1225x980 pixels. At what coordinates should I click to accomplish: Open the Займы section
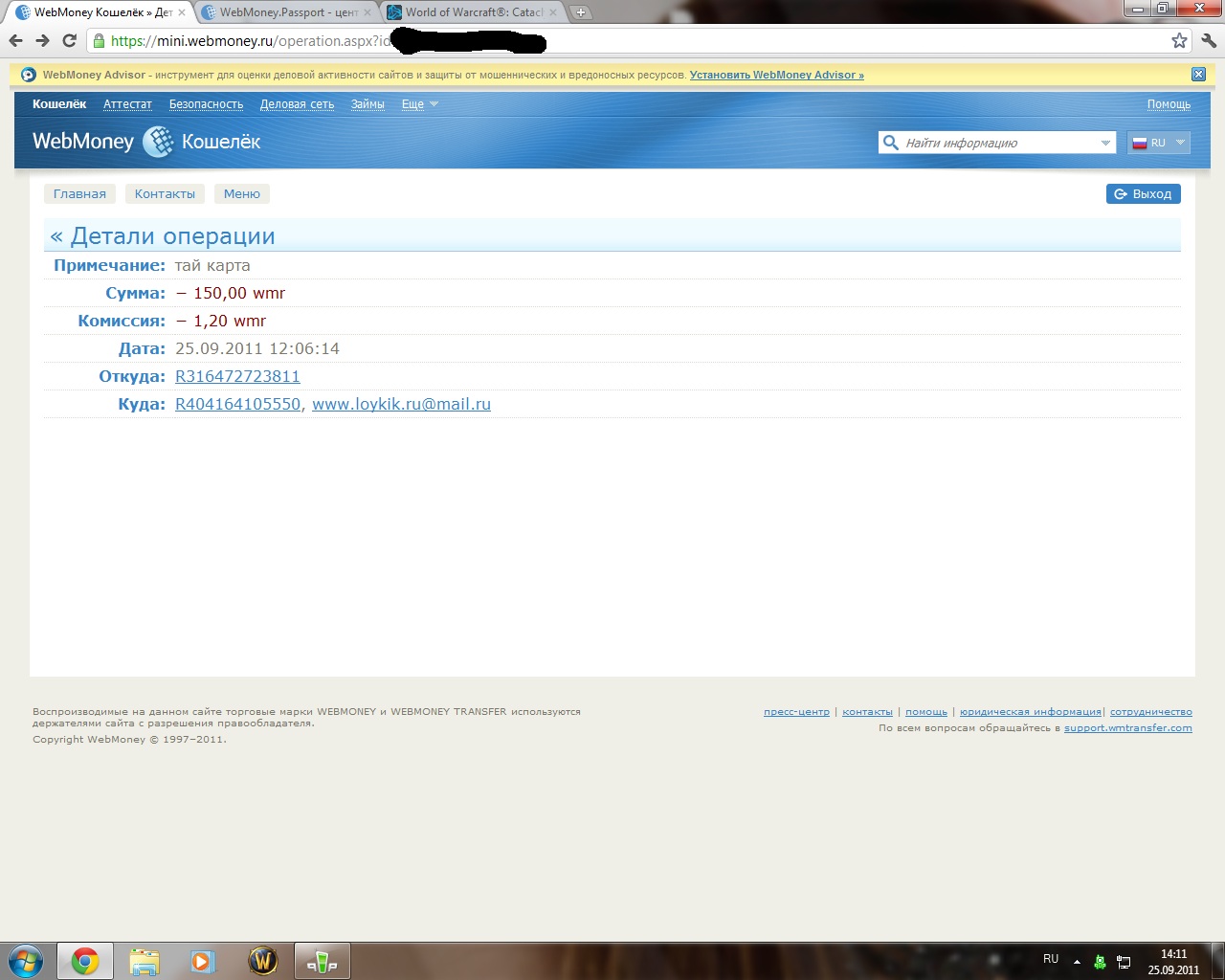(x=367, y=104)
